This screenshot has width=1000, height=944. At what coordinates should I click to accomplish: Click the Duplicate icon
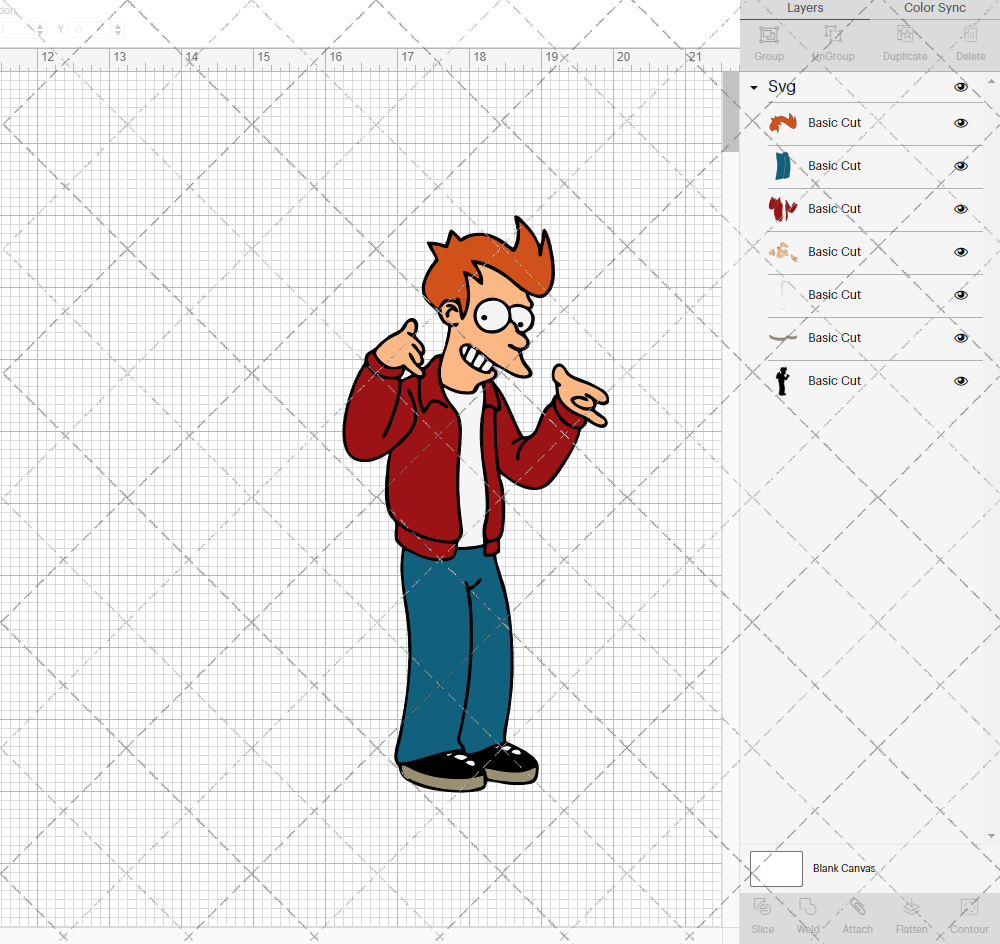pos(905,34)
